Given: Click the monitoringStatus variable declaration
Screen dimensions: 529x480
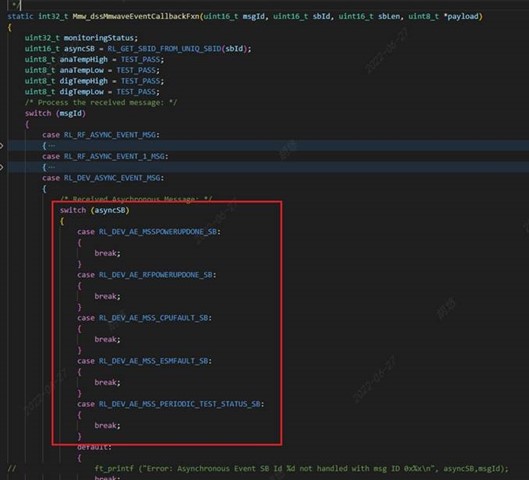Looking at the screenshot, I should click(99, 38).
